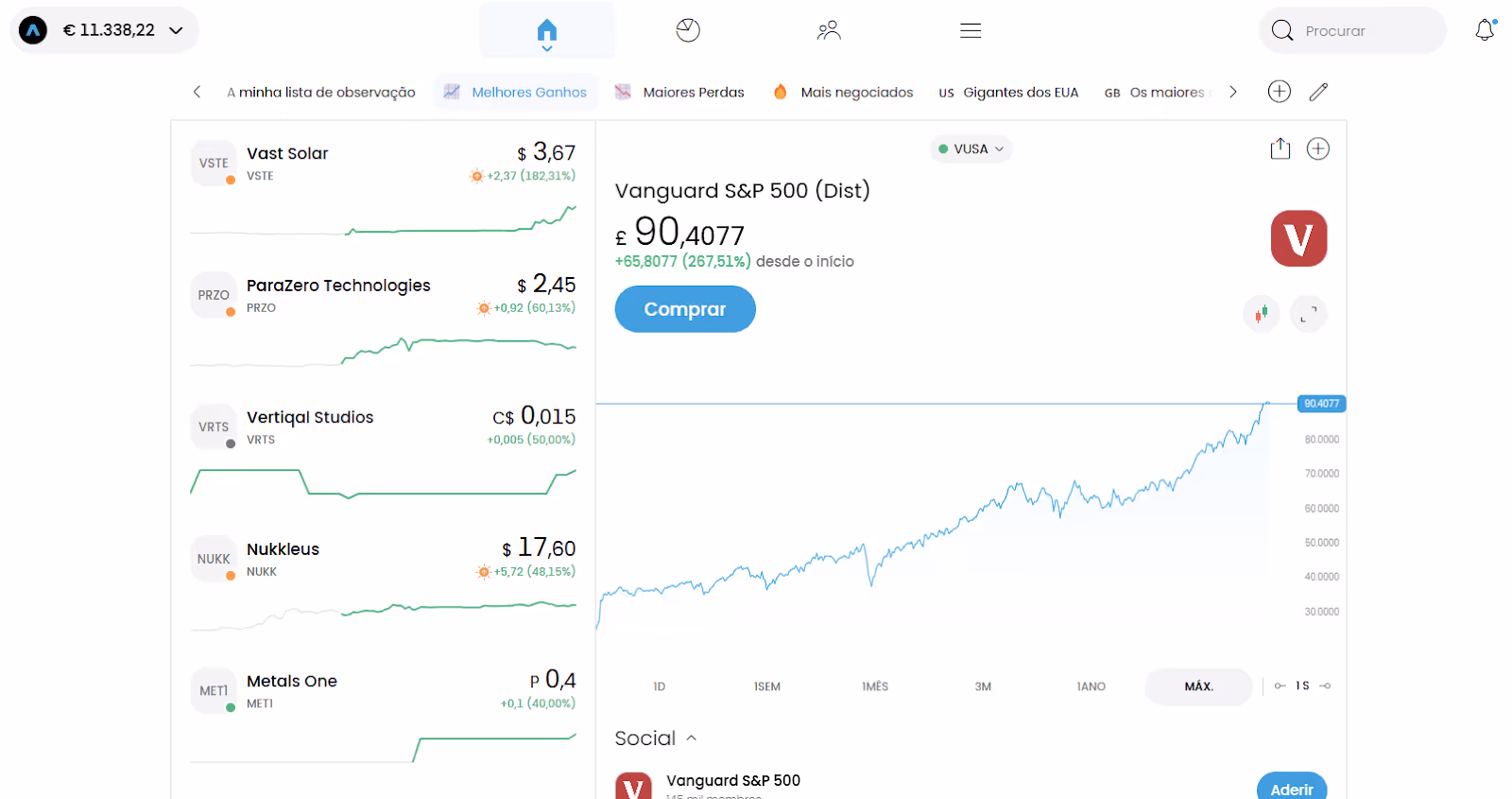Select Mais negociados tab
The height and width of the screenshot is (799, 1512).
pos(843,92)
